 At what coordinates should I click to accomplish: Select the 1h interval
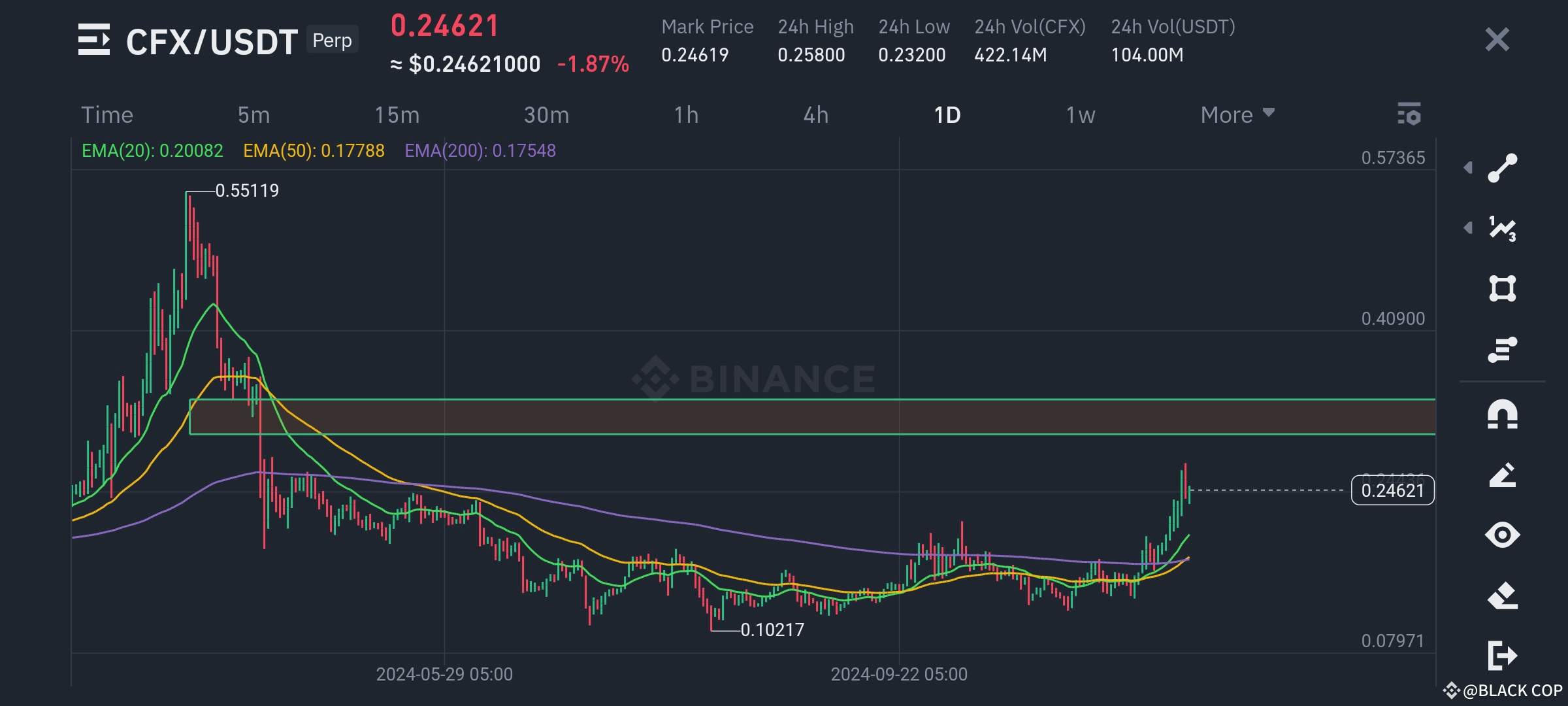click(x=686, y=115)
